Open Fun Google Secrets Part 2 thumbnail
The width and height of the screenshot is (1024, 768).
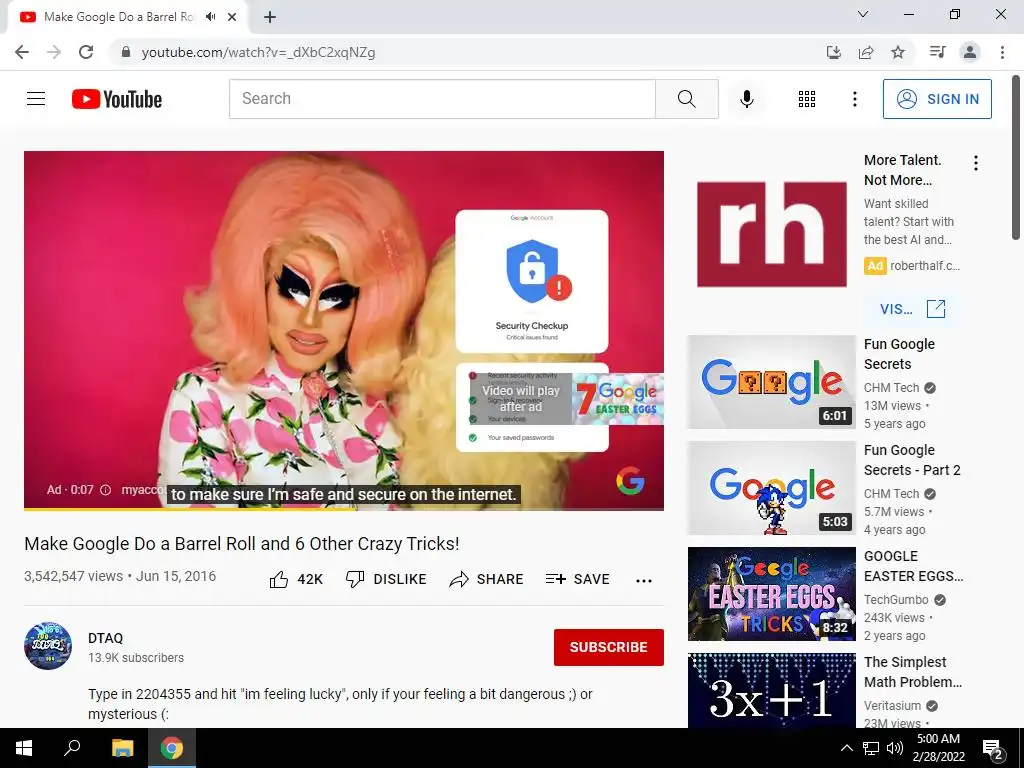771,488
